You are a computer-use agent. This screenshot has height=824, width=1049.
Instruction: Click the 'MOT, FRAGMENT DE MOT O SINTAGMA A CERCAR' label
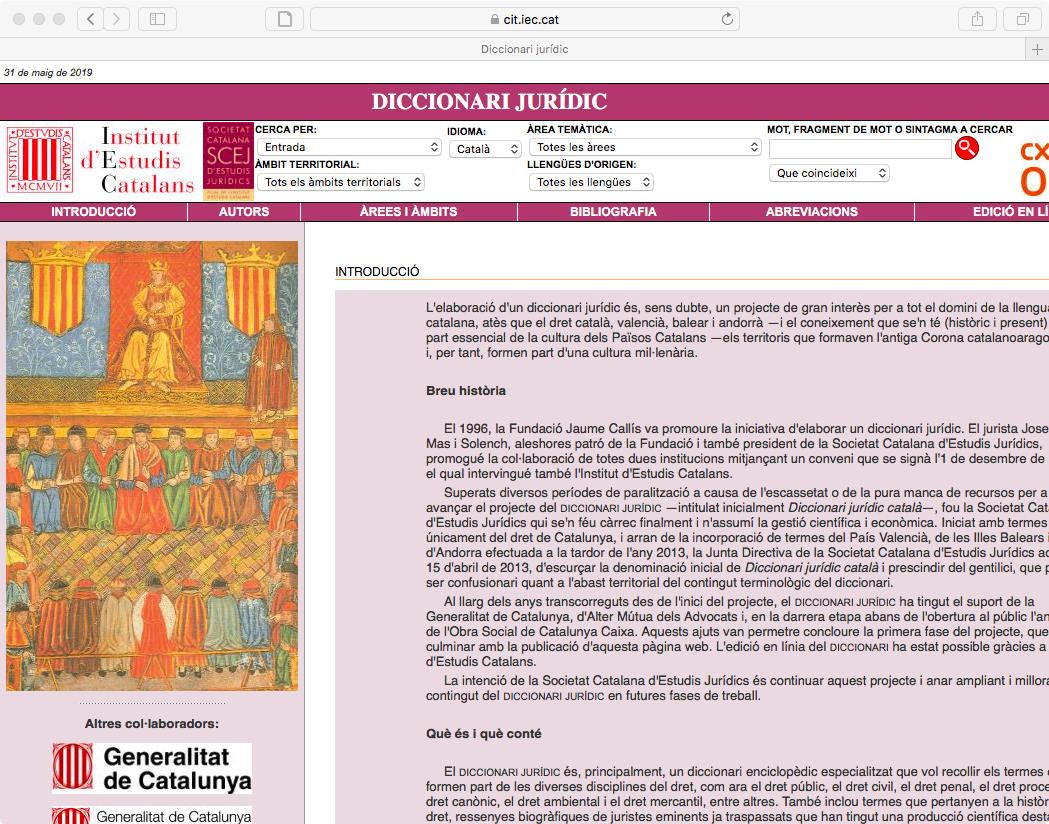tap(890, 130)
